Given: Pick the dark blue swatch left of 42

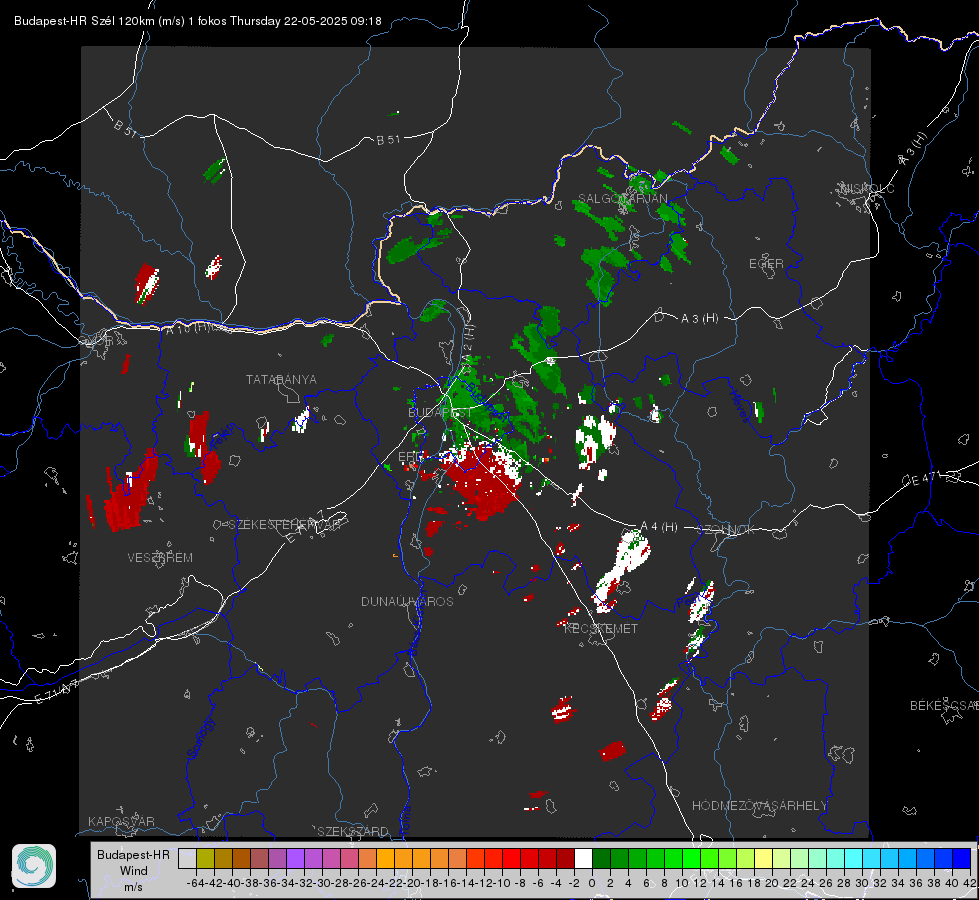Looking at the screenshot, I should click(x=962, y=858).
